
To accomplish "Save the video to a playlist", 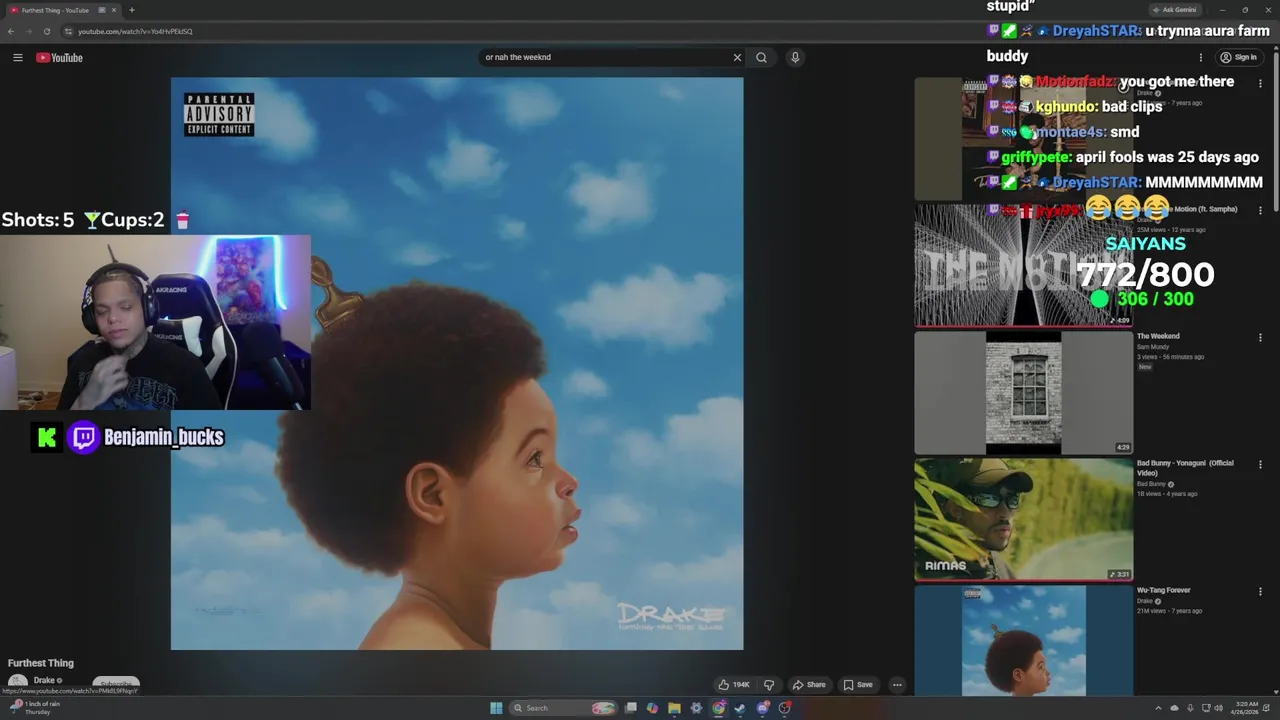I will click(x=858, y=685).
